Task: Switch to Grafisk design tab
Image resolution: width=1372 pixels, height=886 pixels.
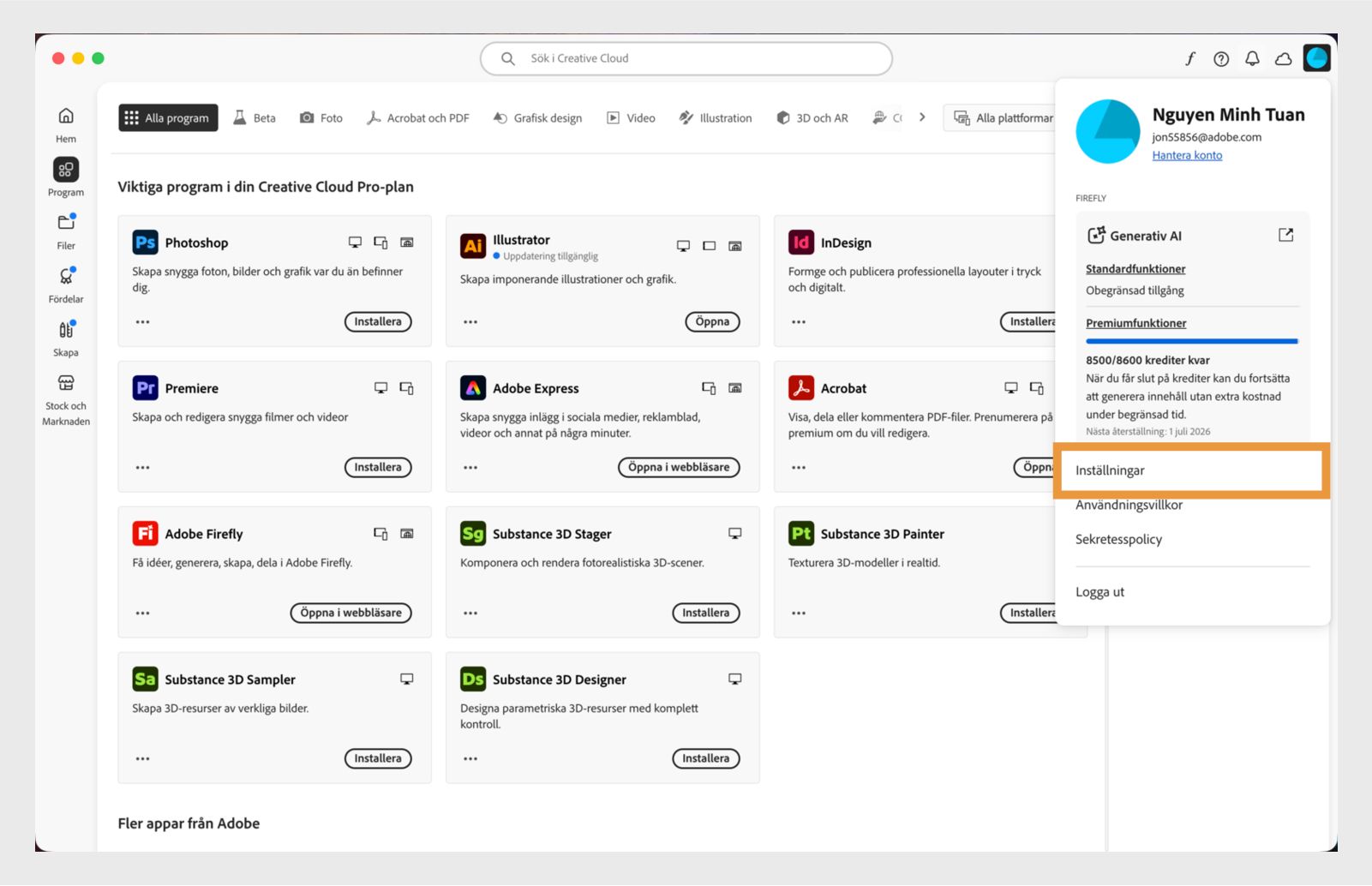Action: point(538,117)
